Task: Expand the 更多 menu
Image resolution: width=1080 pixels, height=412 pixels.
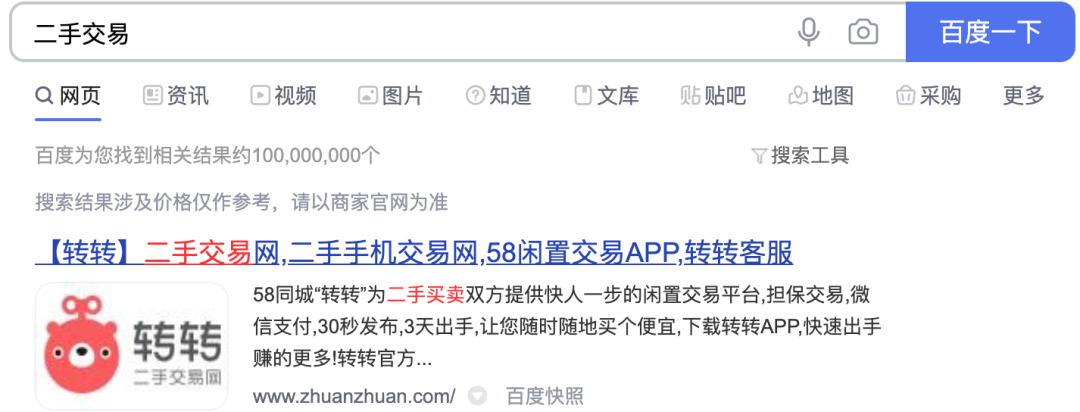Action: point(1024,96)
